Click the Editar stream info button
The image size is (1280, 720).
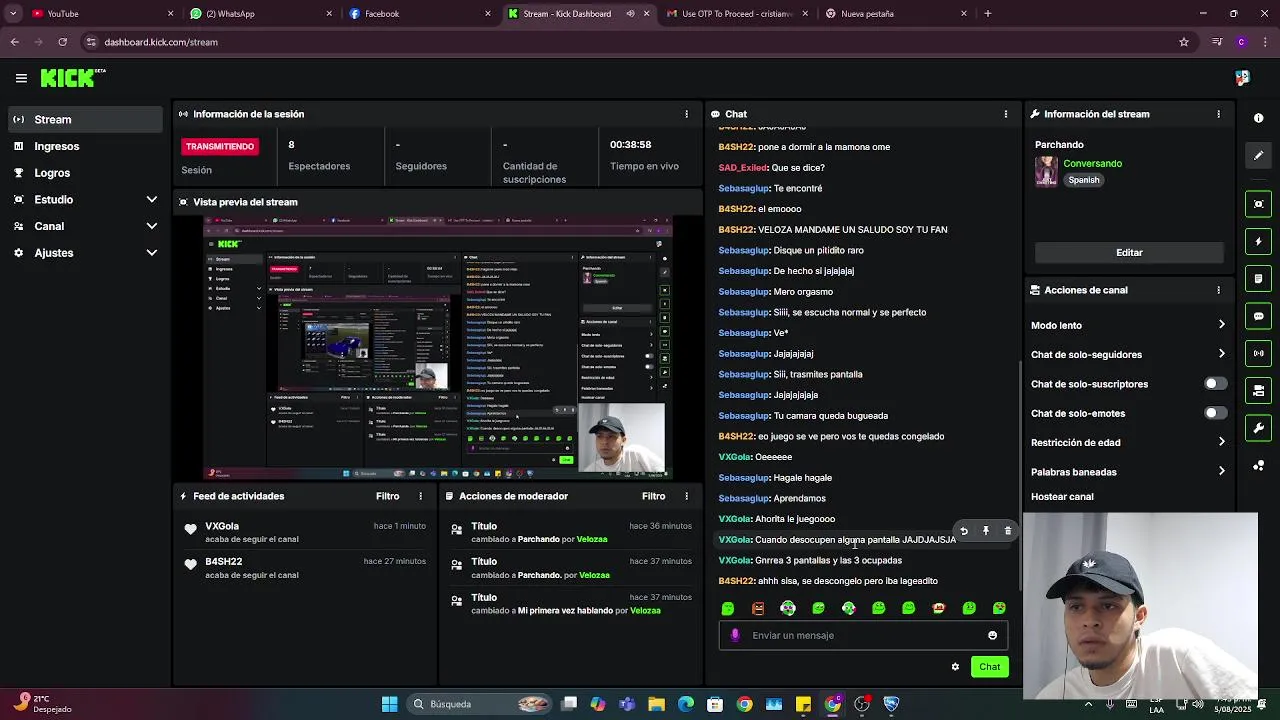point(1129,253)
